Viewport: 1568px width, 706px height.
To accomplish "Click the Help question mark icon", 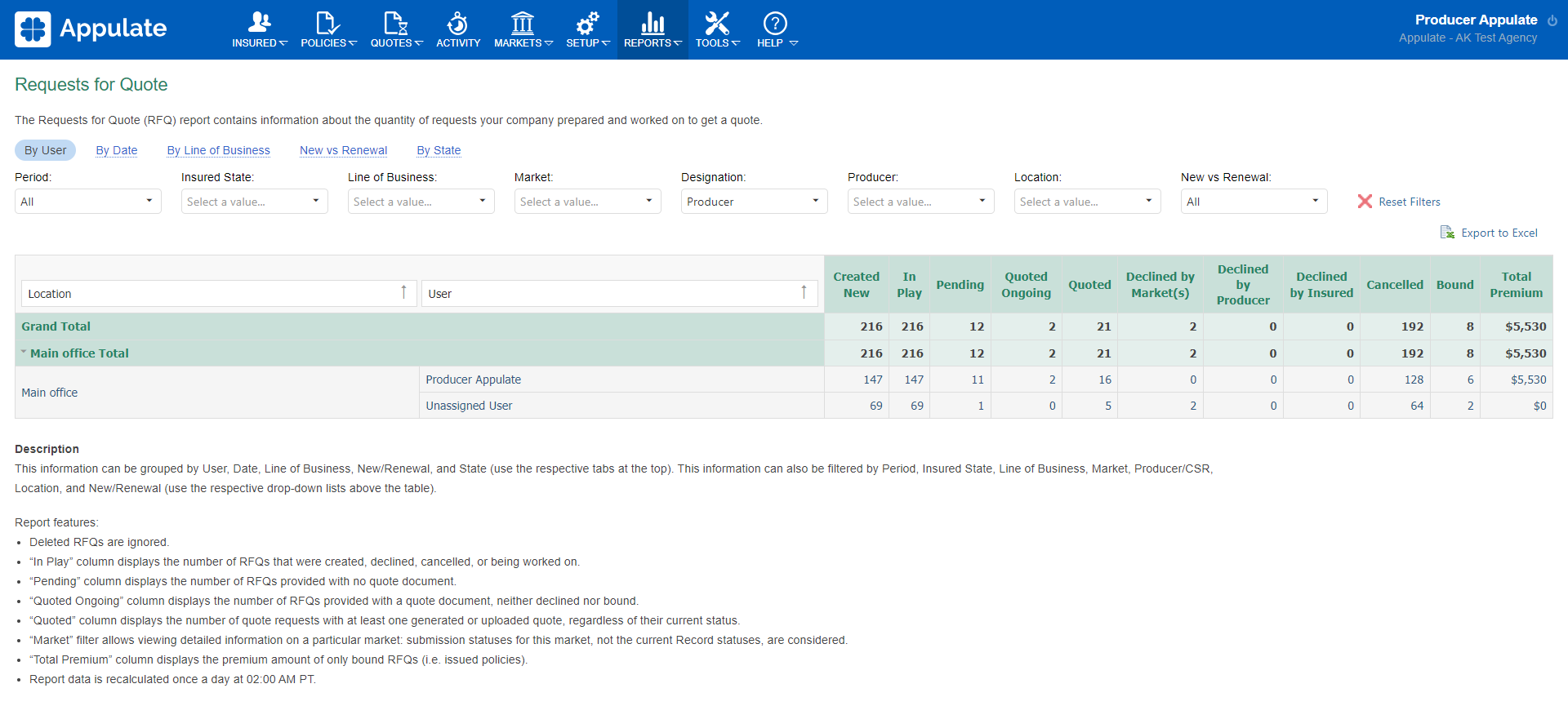I will coord(775,23).
